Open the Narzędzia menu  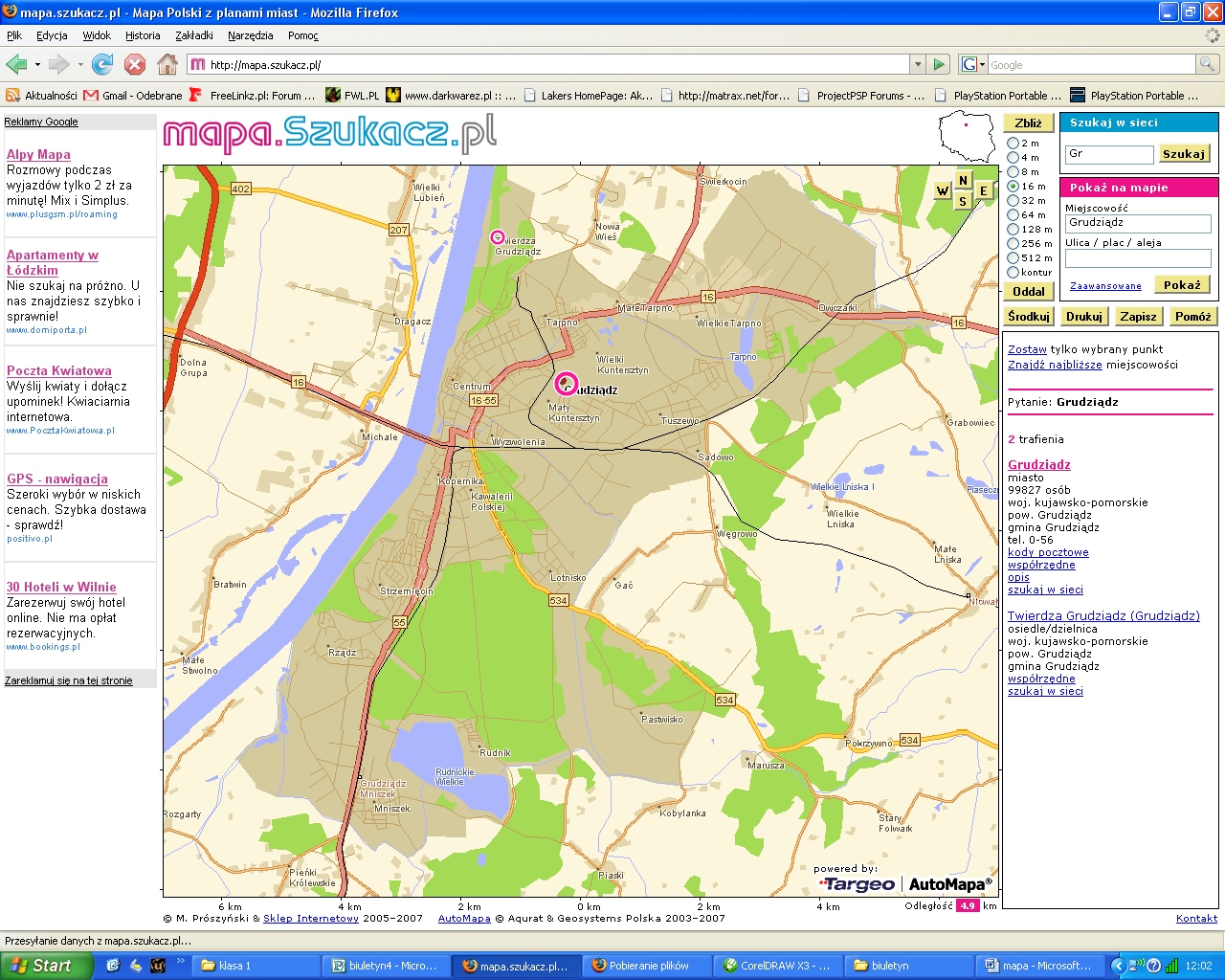pos(251,35)
